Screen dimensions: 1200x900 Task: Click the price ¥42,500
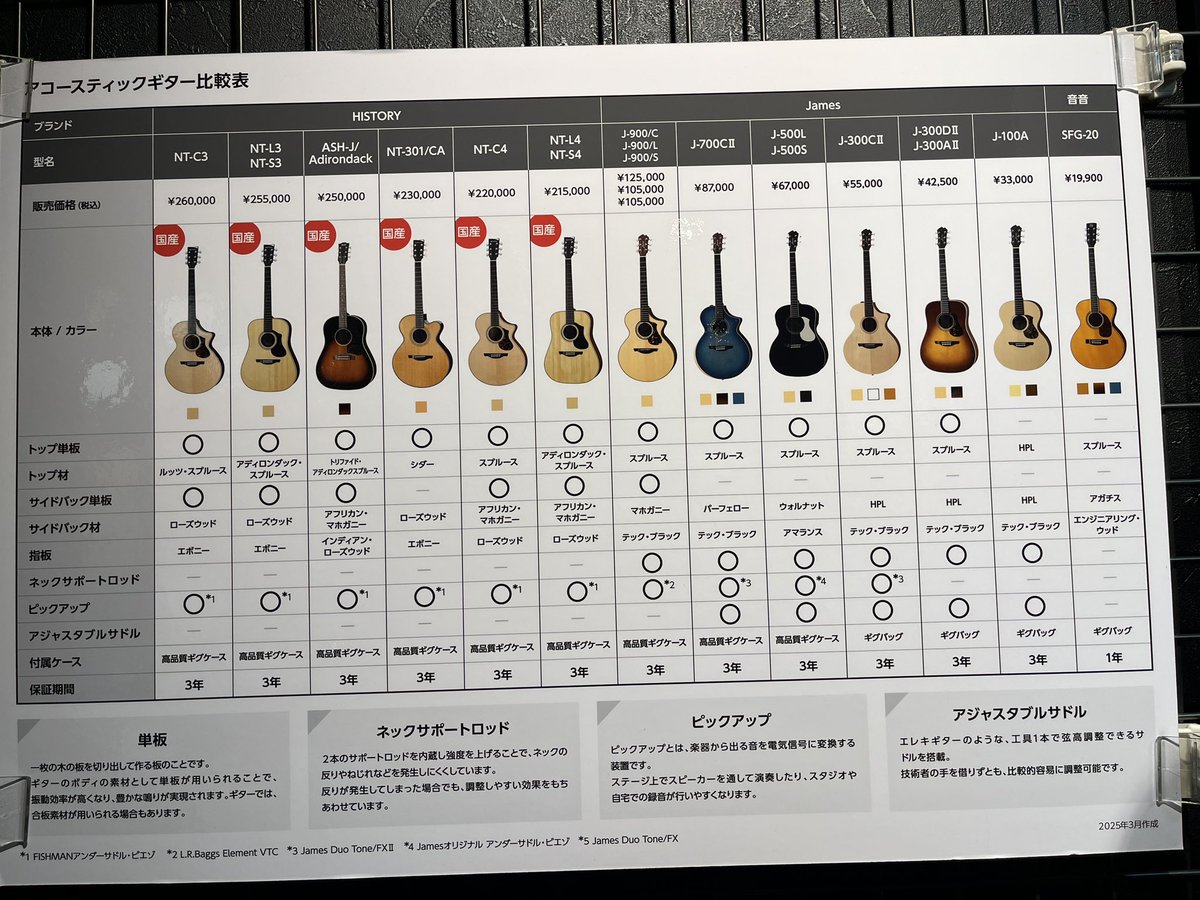(x=936, y=182)
